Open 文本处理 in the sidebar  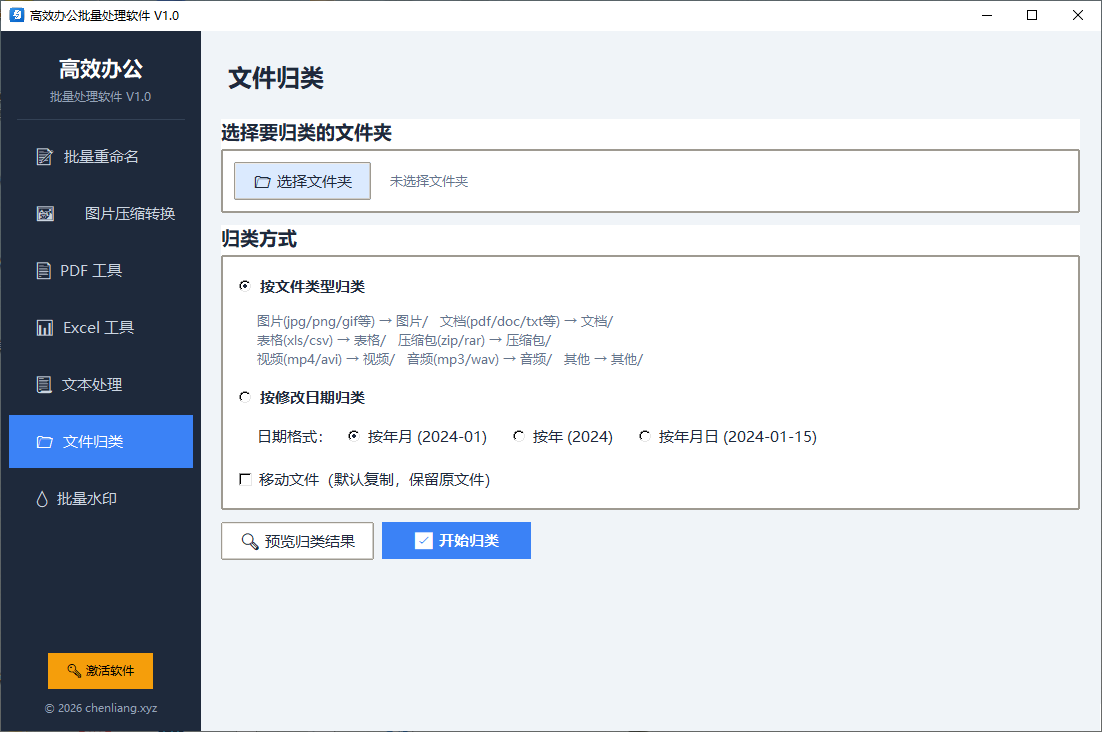[x=101, y=384]
